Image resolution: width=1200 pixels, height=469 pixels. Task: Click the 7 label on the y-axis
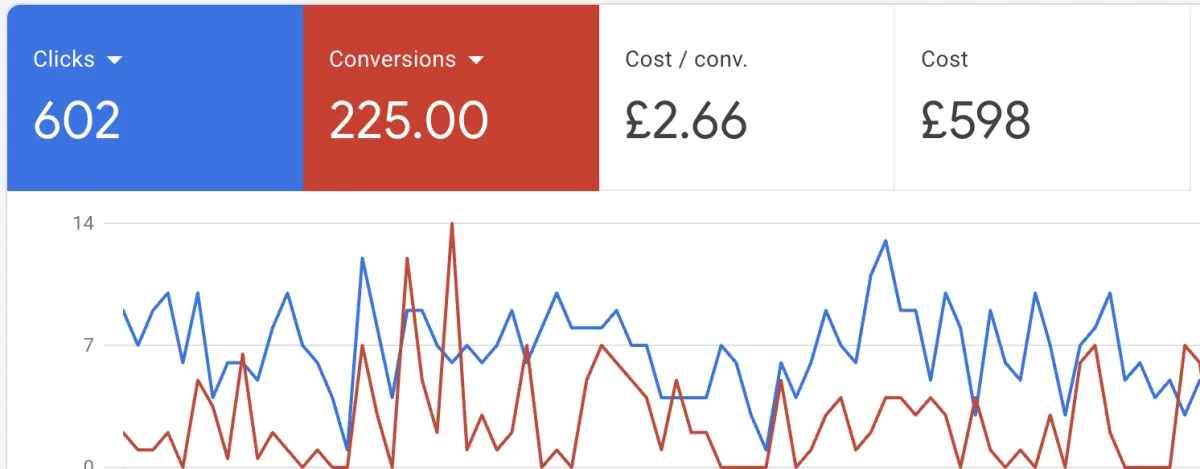coord(89,346)
